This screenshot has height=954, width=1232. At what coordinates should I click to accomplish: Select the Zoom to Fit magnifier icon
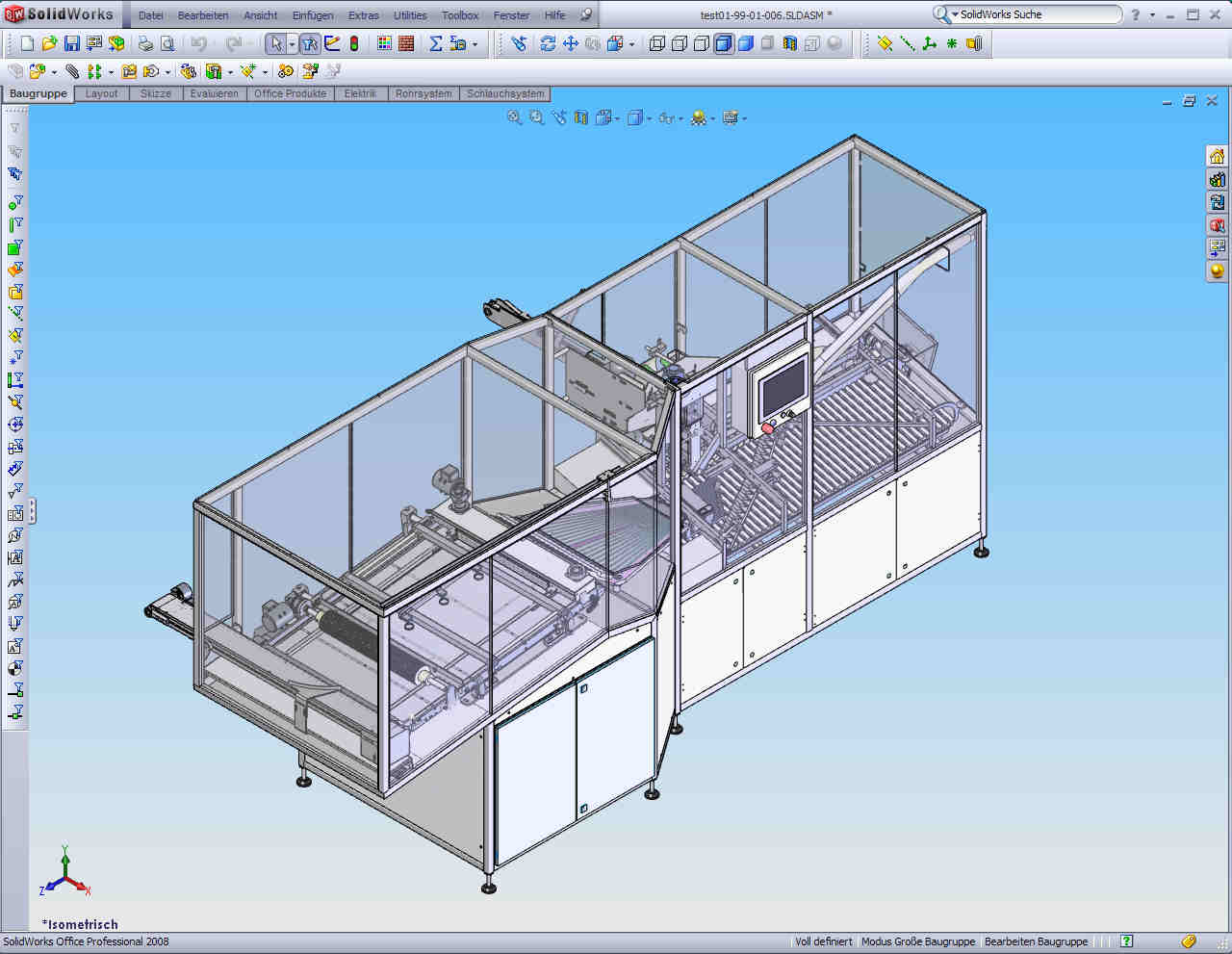pos(514,117)
